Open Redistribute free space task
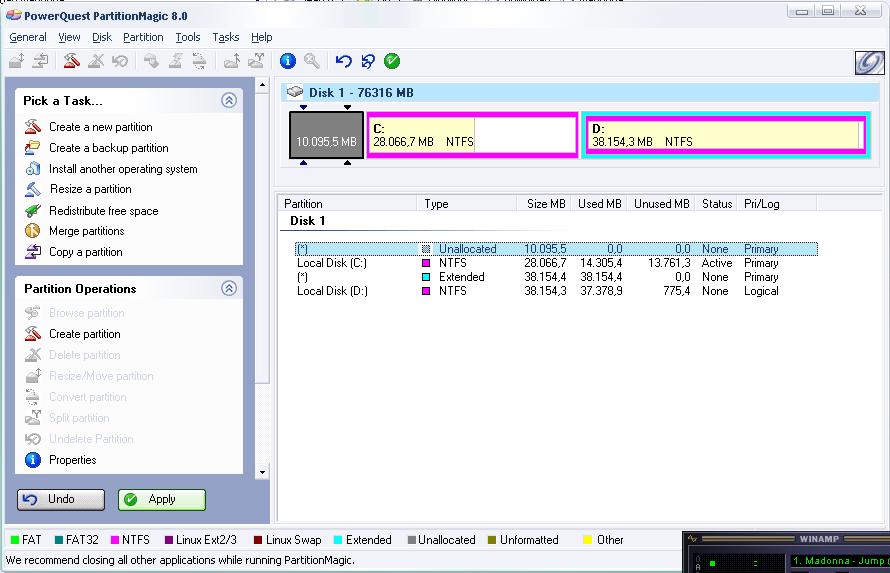 point(103,211)
